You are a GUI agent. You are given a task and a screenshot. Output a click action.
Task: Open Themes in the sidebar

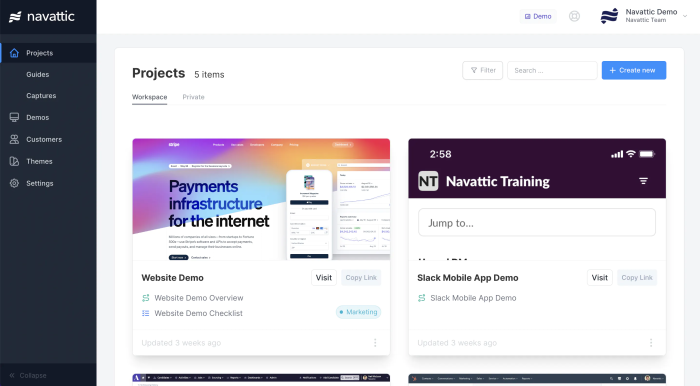pos(39,161)
